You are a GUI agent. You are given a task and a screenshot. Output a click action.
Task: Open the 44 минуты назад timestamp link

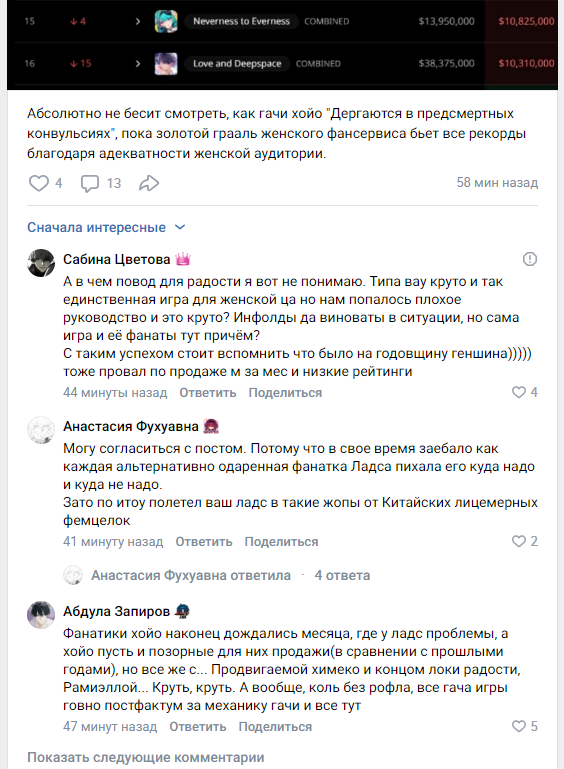(115, 393)
